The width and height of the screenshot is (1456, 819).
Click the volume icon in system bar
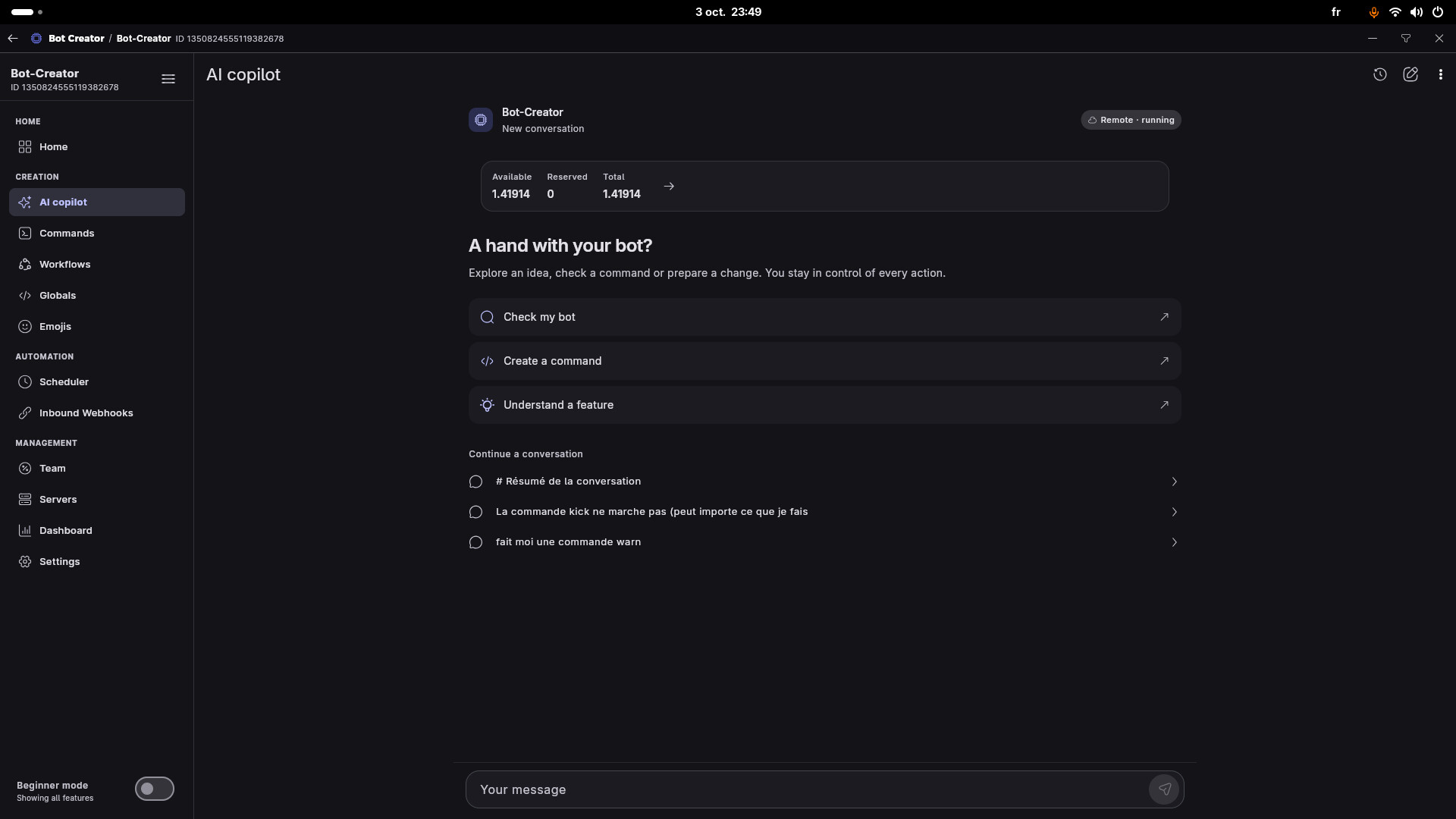pos(1416,12)
